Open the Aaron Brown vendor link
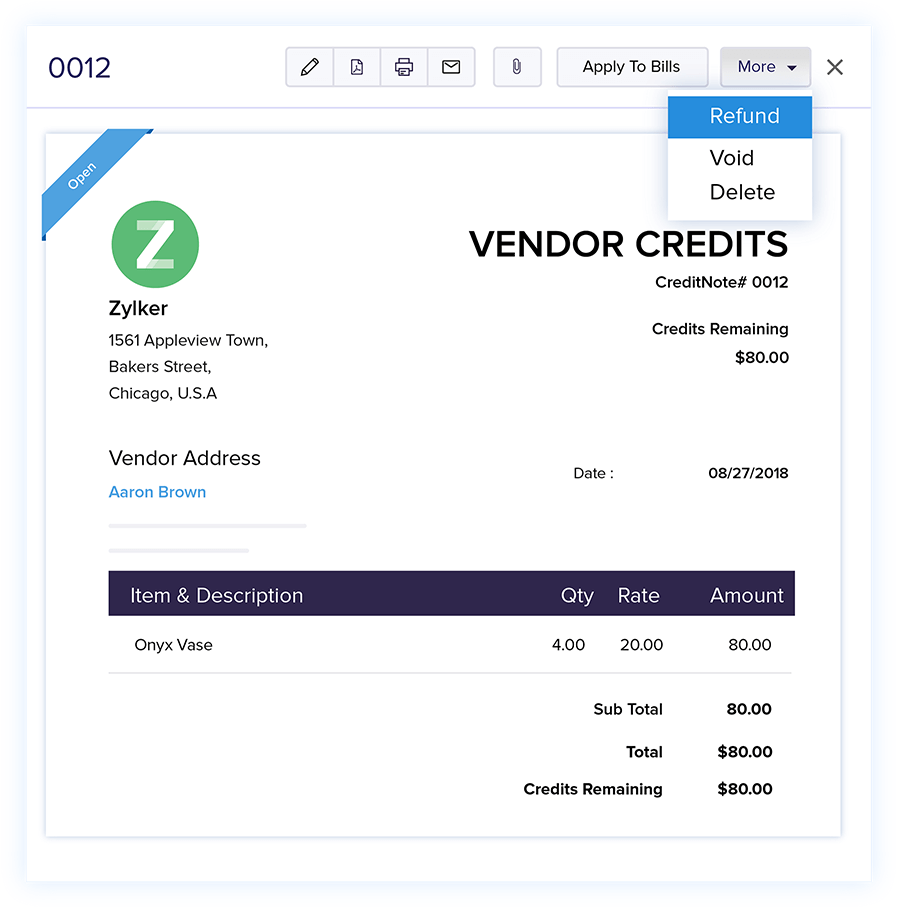Viewport: 897px width, 908px height. point(157,492)
